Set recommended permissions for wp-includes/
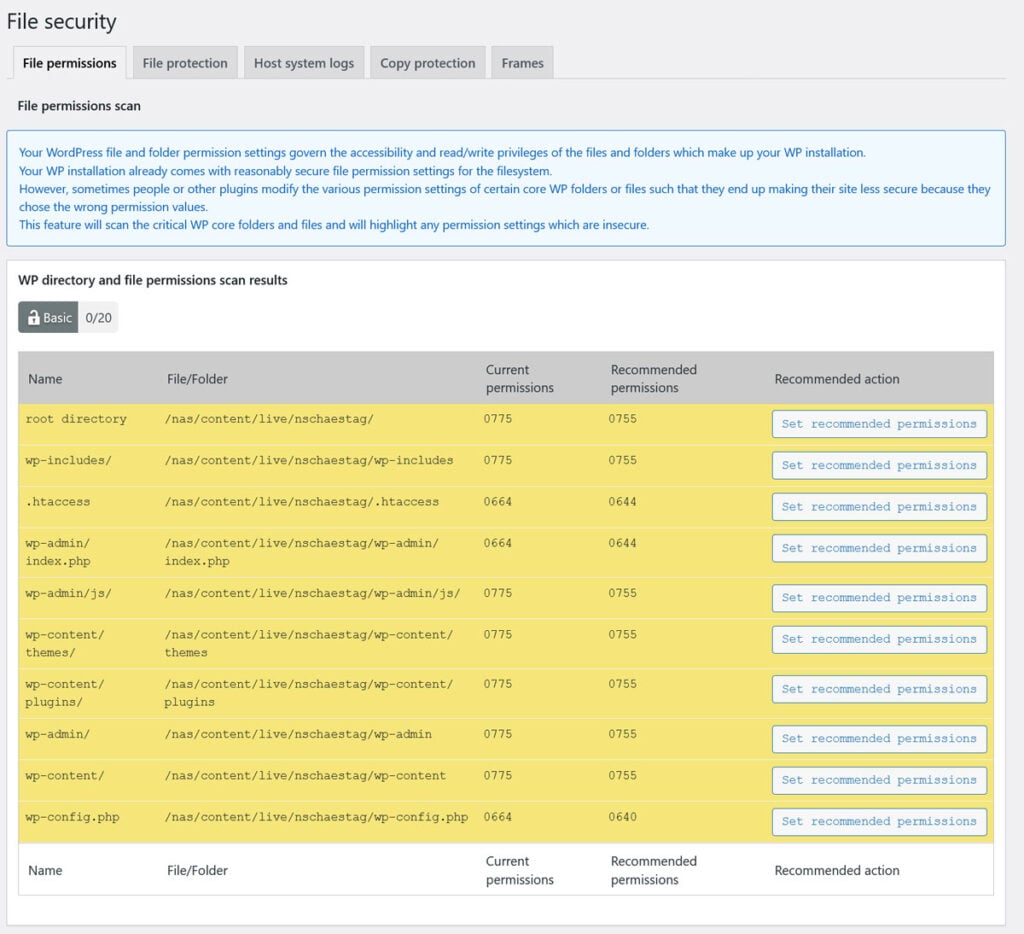Viewport: 1024px width, 934px height. pyautogui.click(x=878, y=464)
